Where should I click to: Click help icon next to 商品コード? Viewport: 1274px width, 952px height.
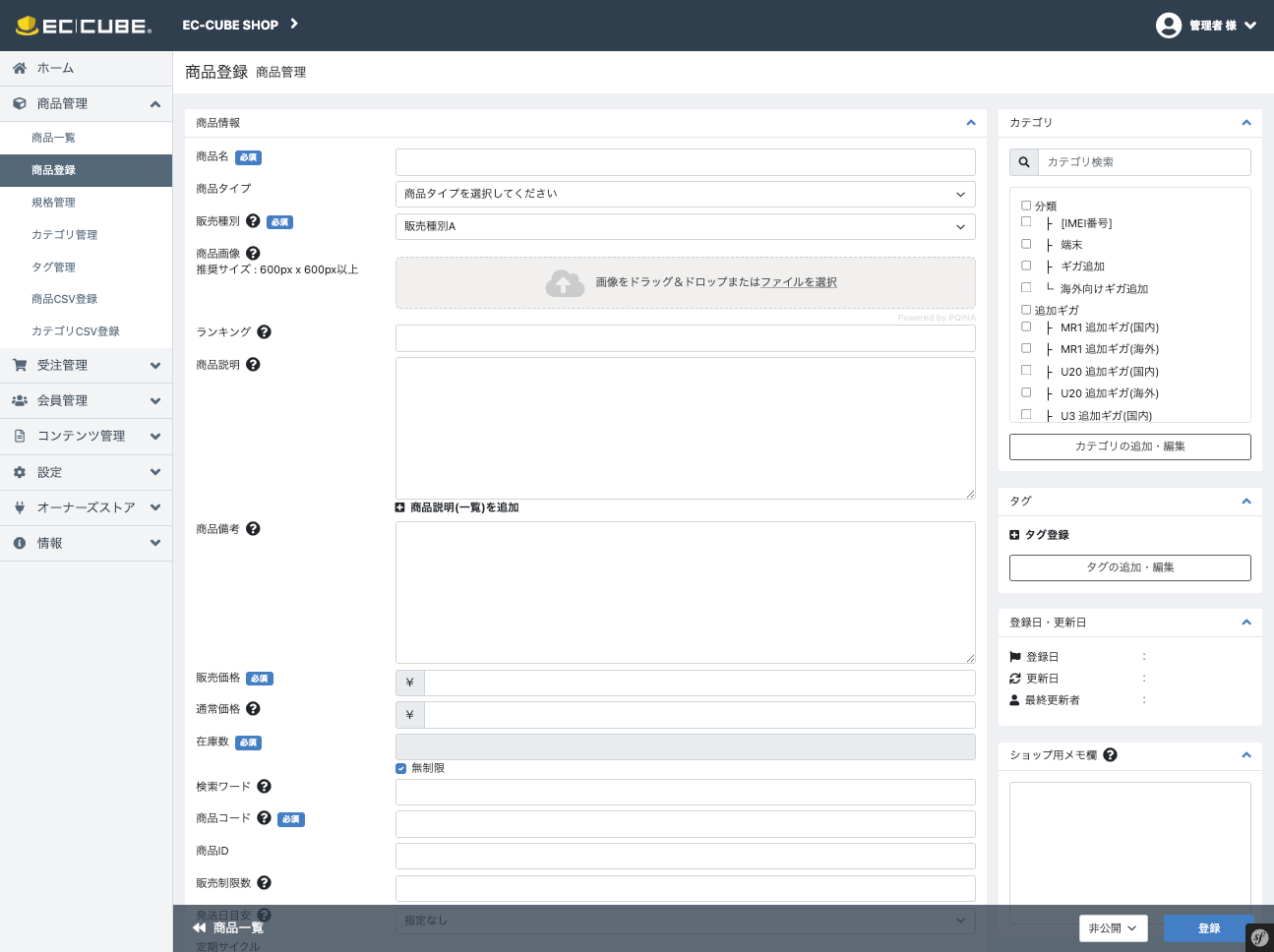[264, 817]
